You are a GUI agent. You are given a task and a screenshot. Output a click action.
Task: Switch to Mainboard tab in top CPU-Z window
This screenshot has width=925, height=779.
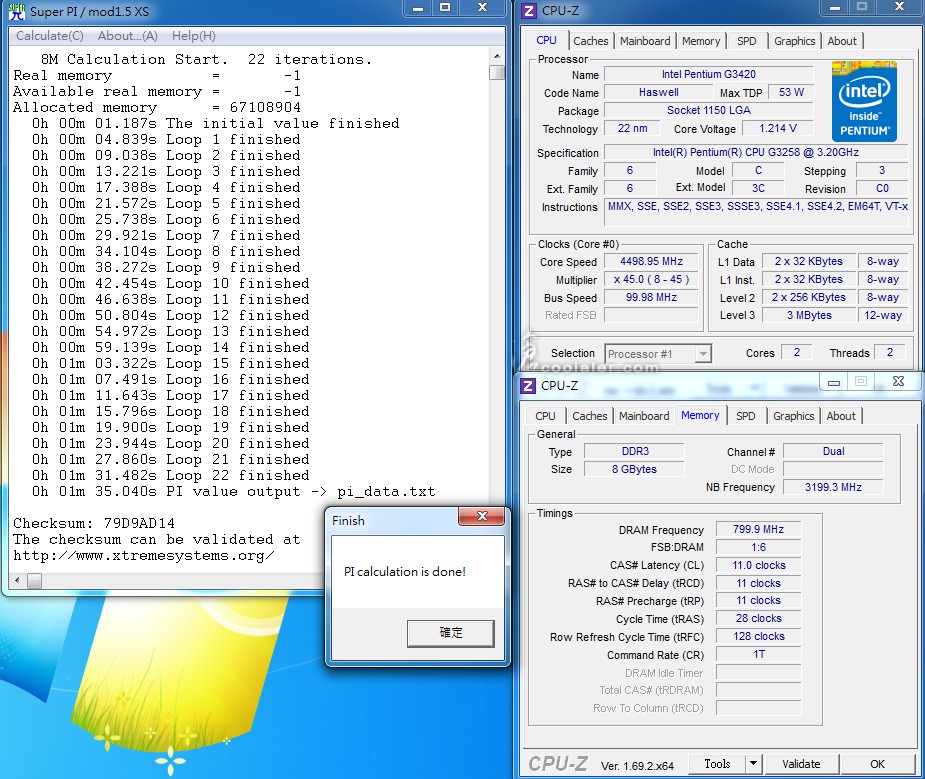(x=645, y=41)
